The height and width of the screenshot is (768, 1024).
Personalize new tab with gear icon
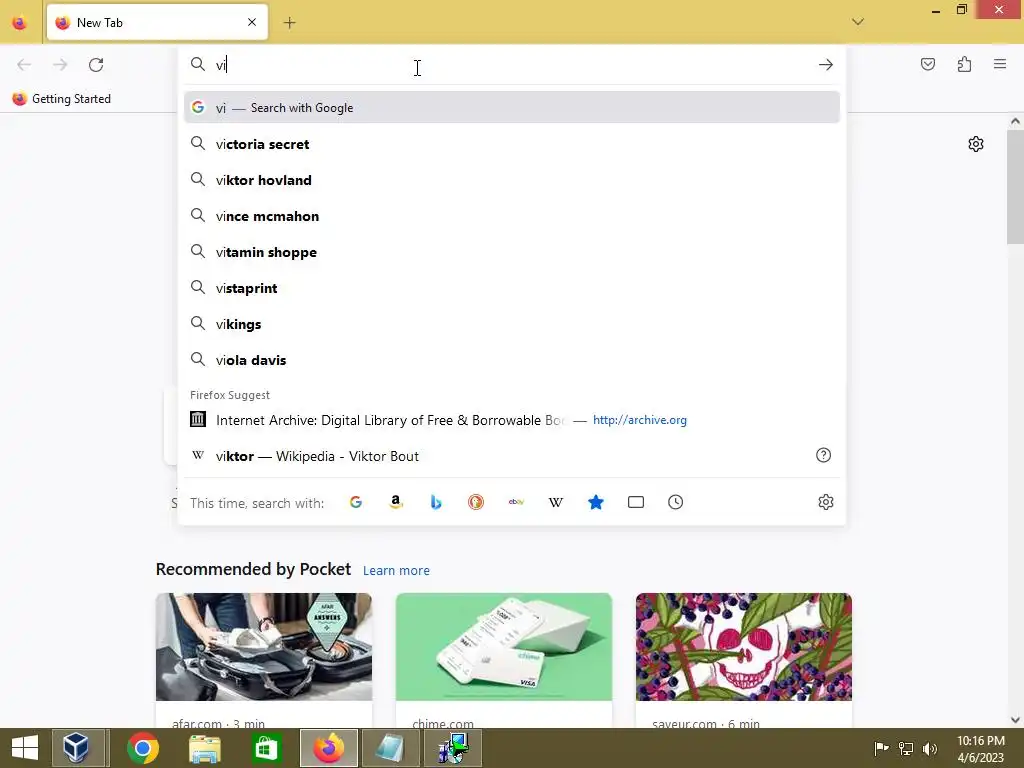(976, 144)
